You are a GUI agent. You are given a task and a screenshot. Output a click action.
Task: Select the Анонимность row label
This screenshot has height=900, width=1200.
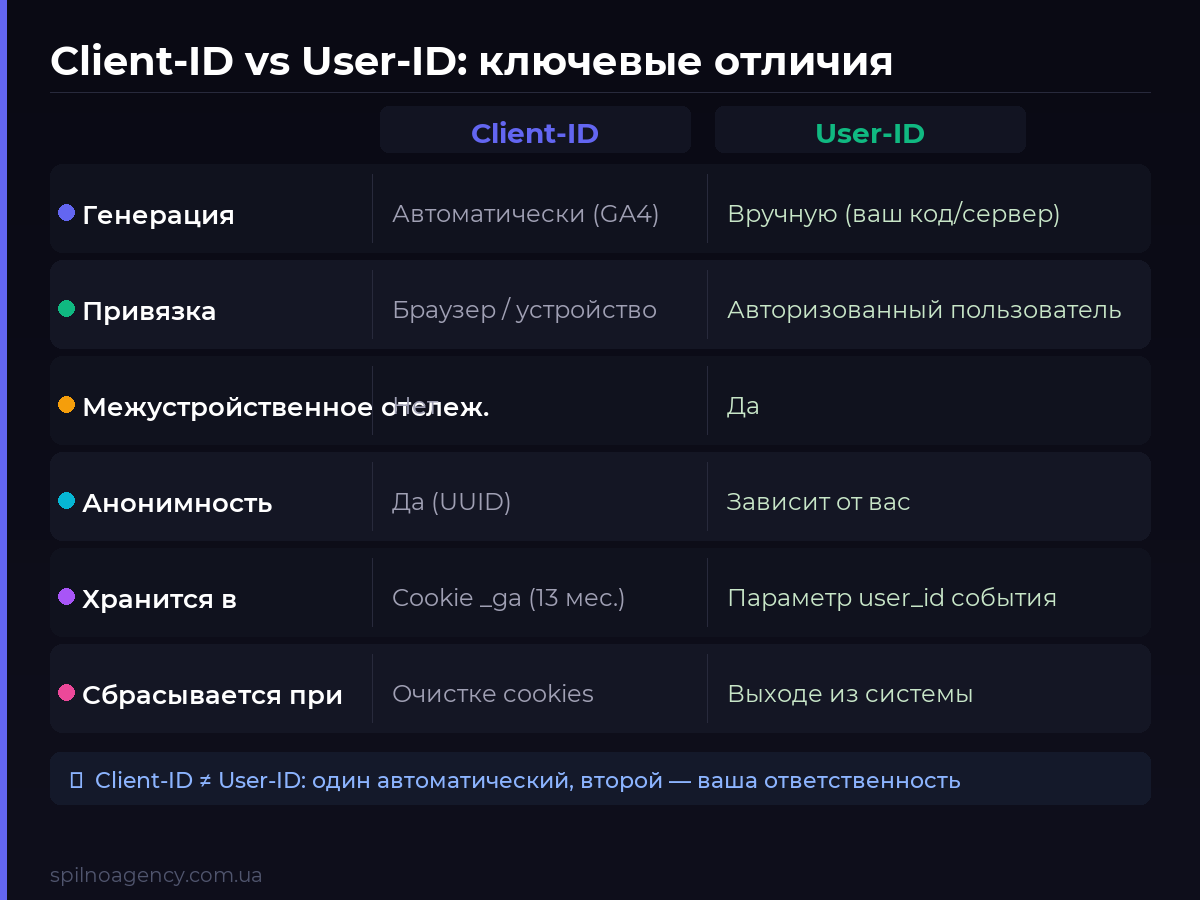pyautogui.click(x=177, y=503)
